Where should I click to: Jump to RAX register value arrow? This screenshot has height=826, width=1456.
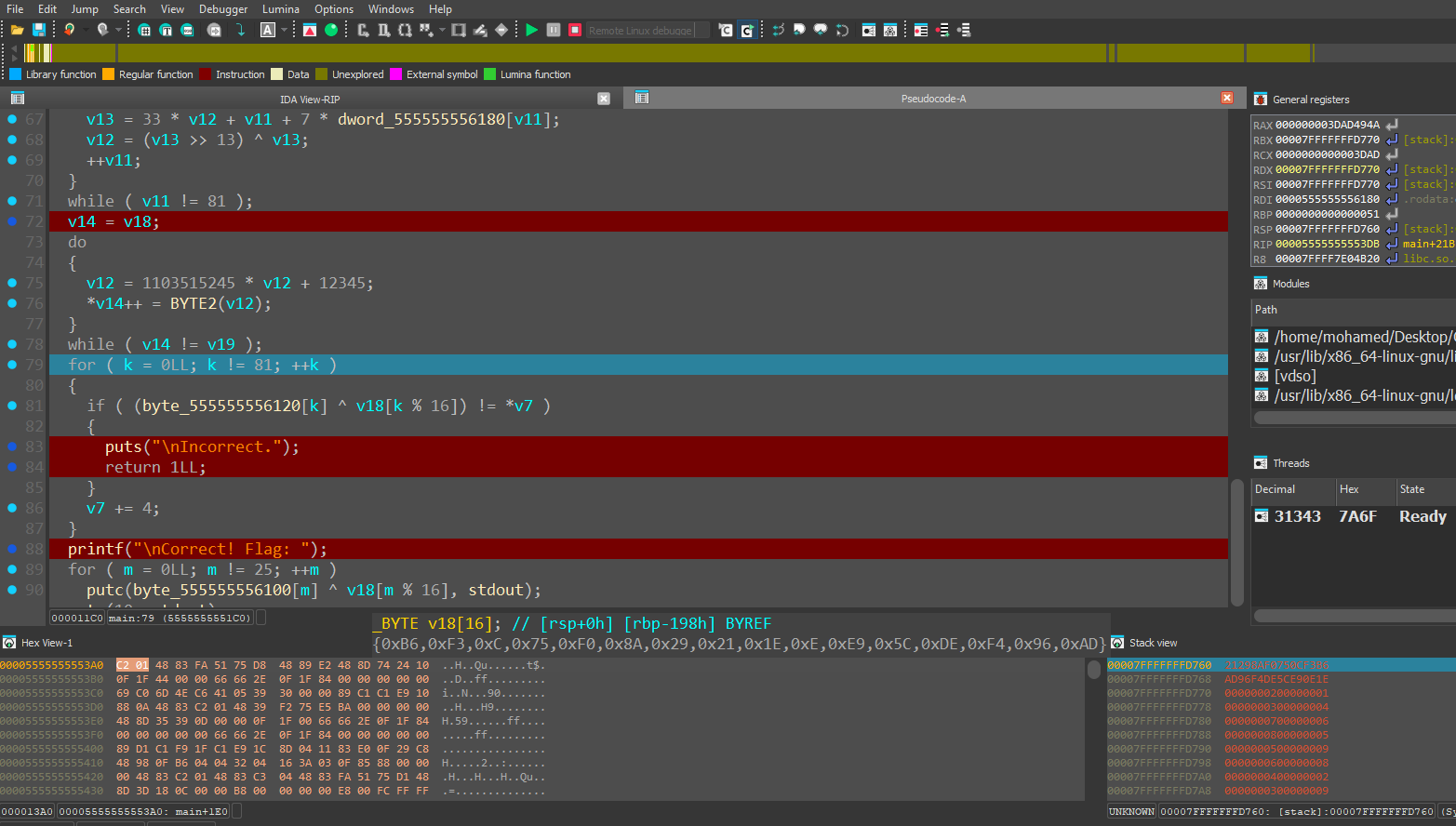[x=1392, y=125]
